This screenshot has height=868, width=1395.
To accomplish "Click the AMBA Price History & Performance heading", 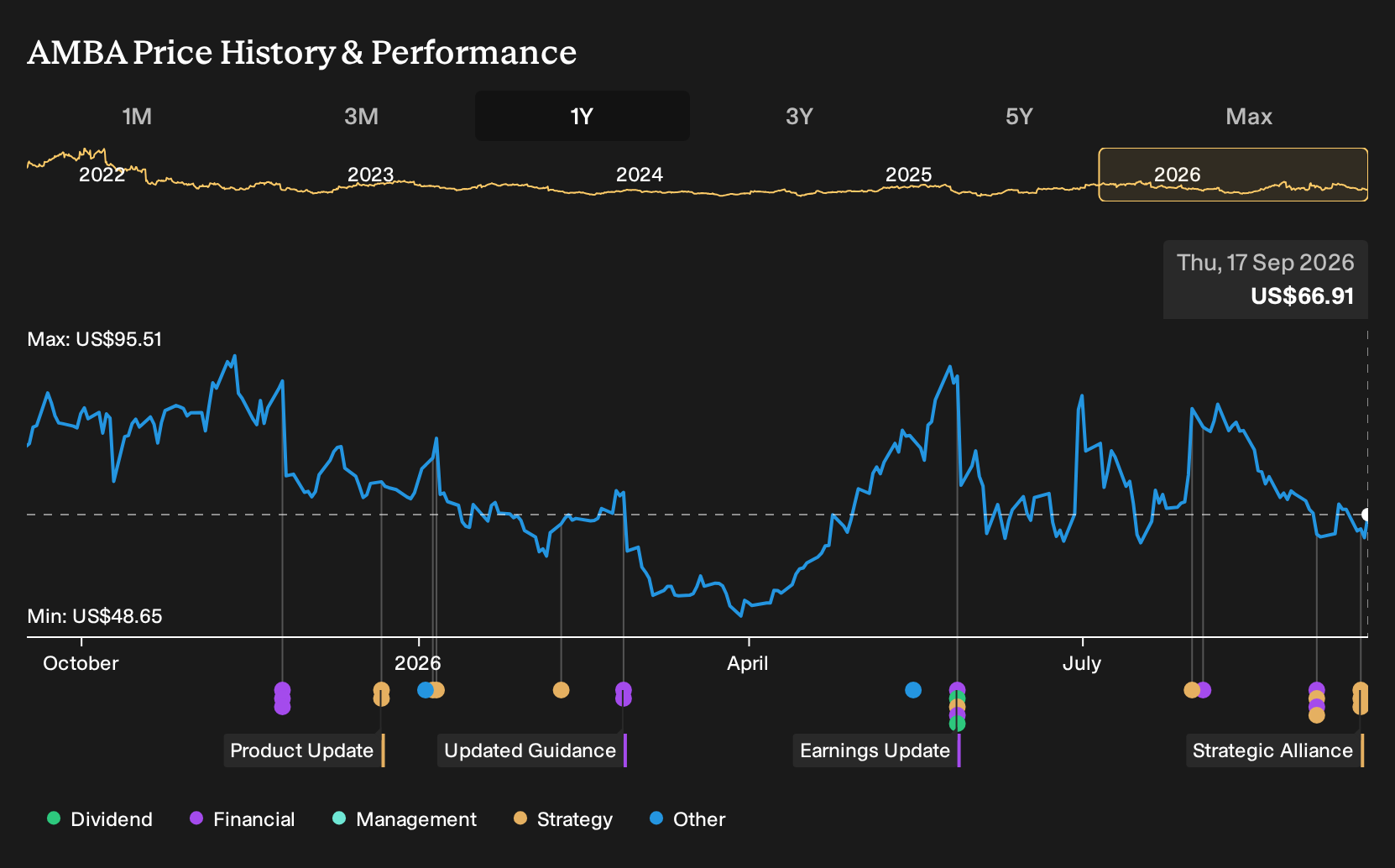I will tap(302, 52).
